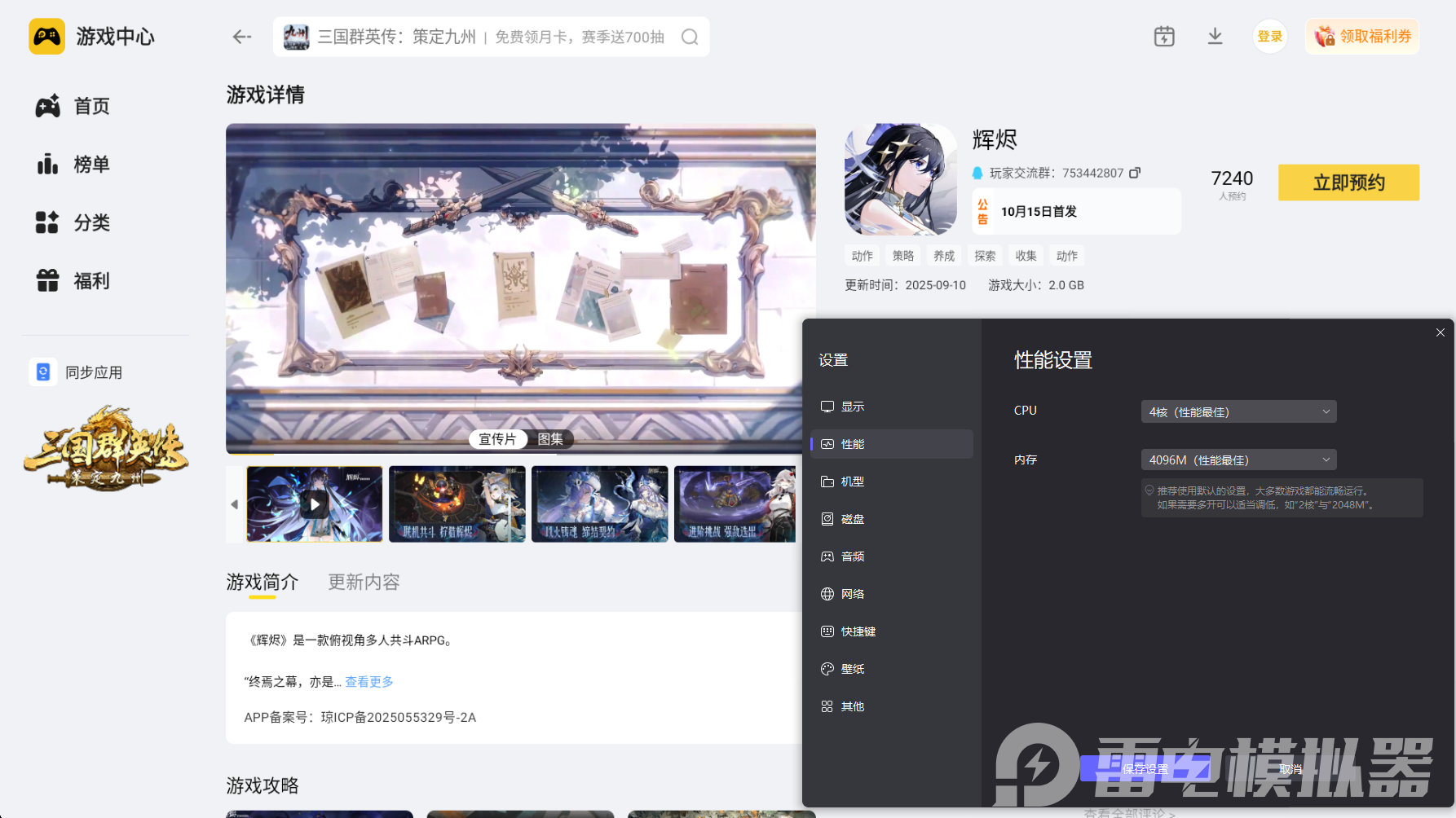Image resolution: width=1456 pixels, height=818 pixels.
Task: Open the 内存 memory dropdown
Action: pyautogui.click(x=1238, y=460)
